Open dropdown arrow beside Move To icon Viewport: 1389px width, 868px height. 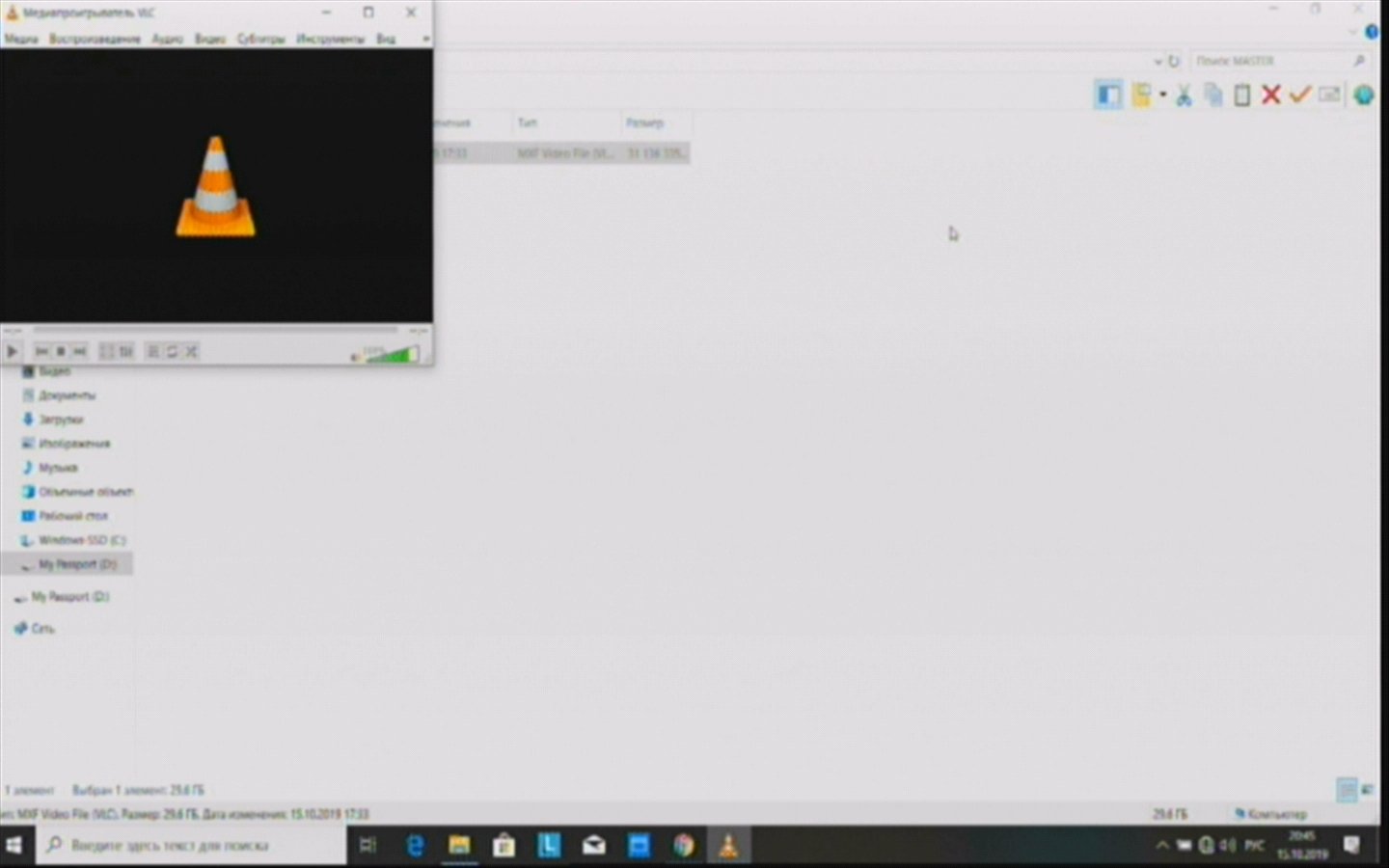pos(1162,95)
